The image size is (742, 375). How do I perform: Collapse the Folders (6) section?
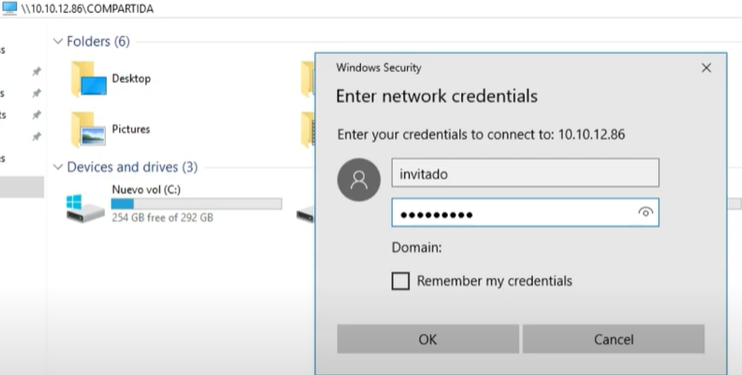58,42
